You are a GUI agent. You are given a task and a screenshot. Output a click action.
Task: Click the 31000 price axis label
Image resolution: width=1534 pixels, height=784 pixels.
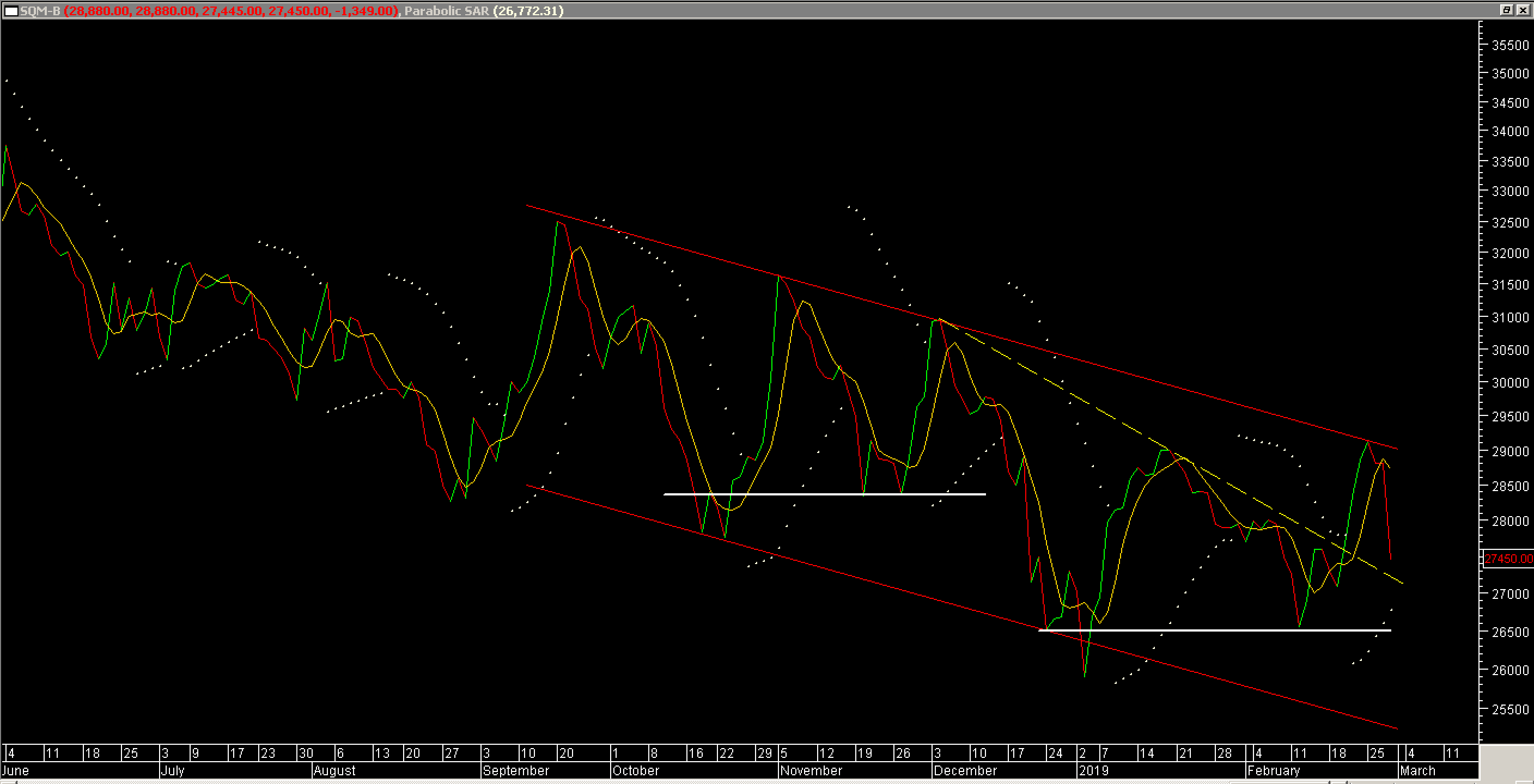click(1510, 318)
